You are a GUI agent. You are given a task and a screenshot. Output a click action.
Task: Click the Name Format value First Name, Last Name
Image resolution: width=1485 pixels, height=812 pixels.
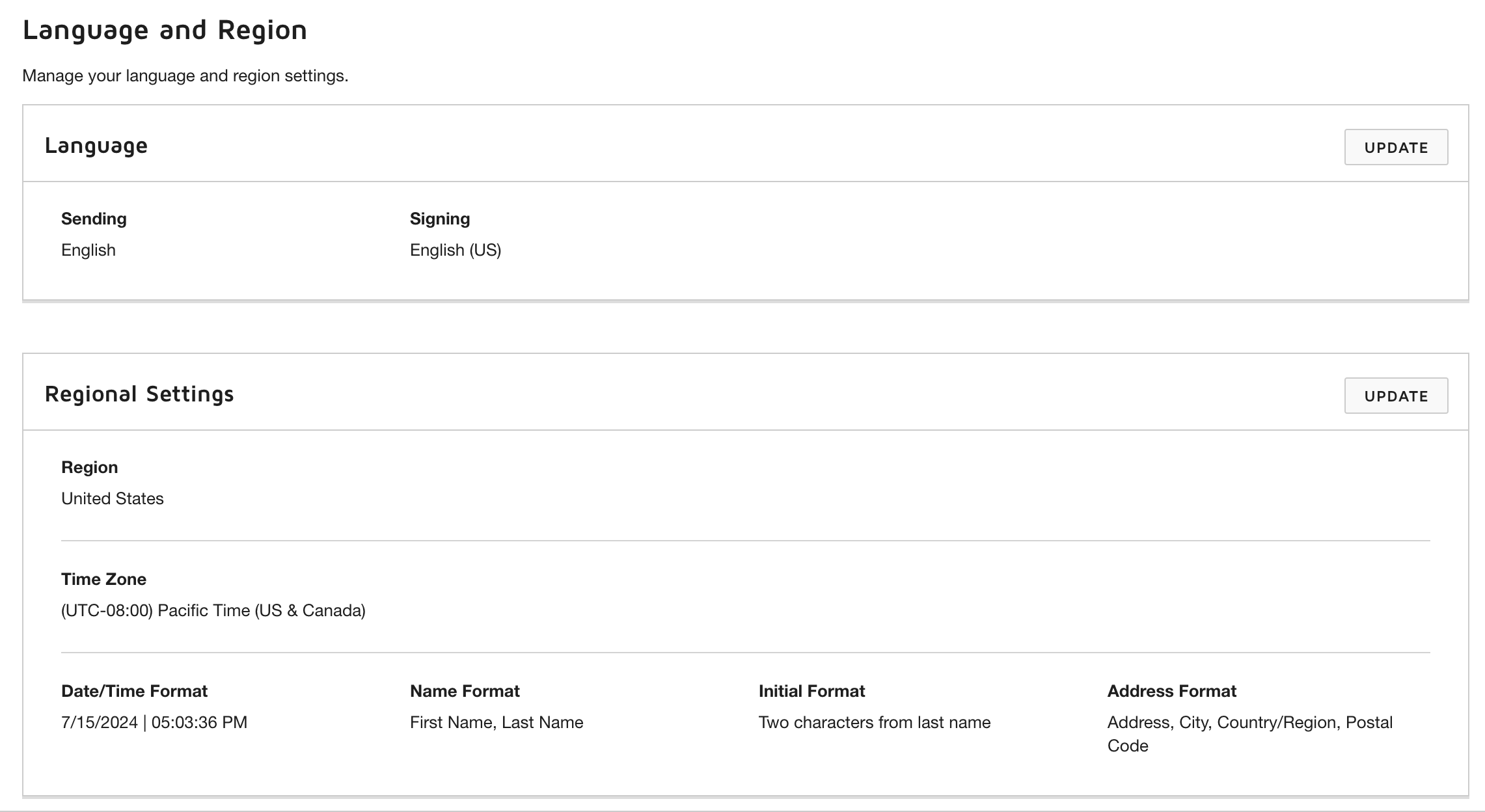pos(497,722)
